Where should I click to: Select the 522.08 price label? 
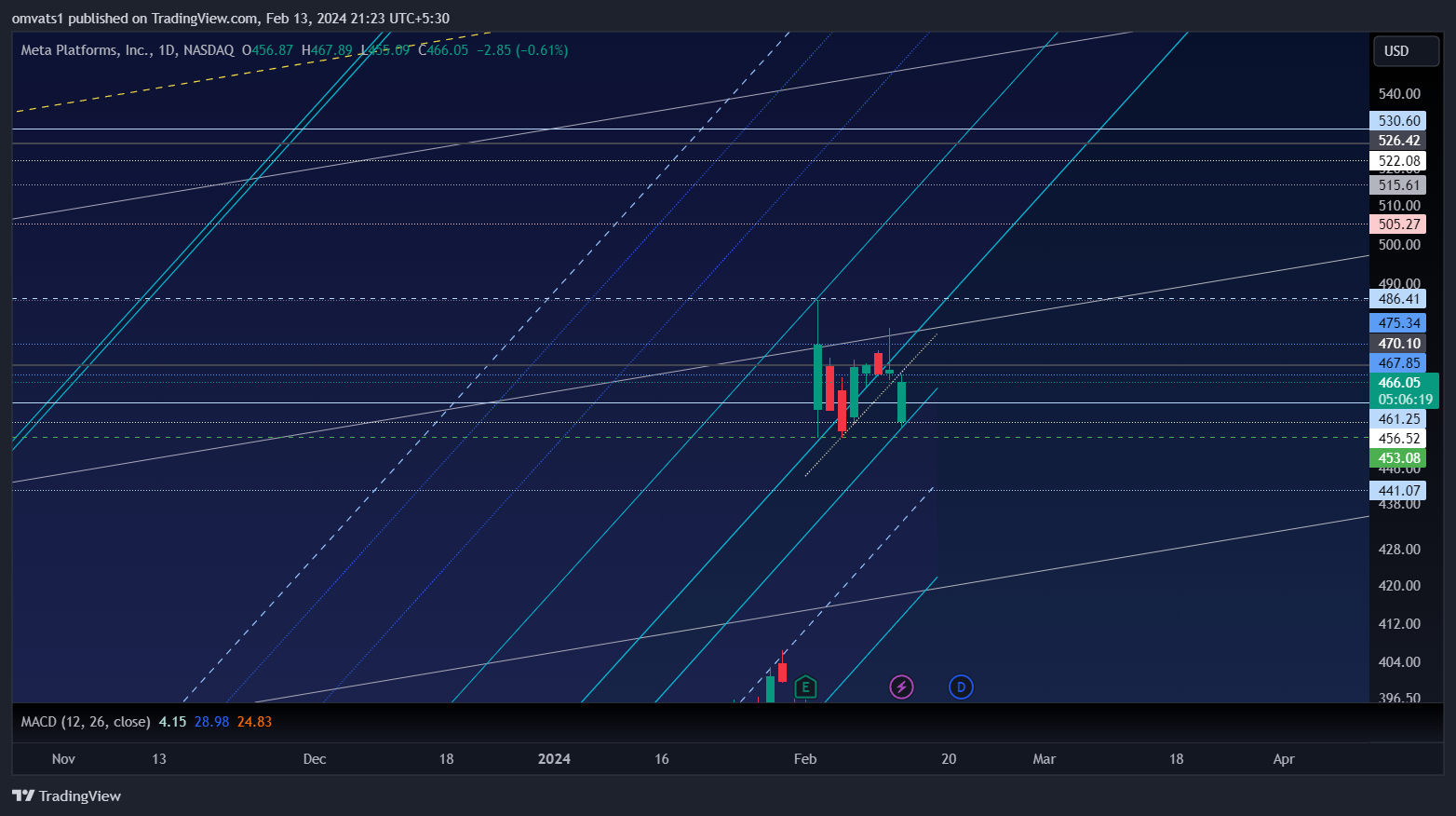point(1398,161)
